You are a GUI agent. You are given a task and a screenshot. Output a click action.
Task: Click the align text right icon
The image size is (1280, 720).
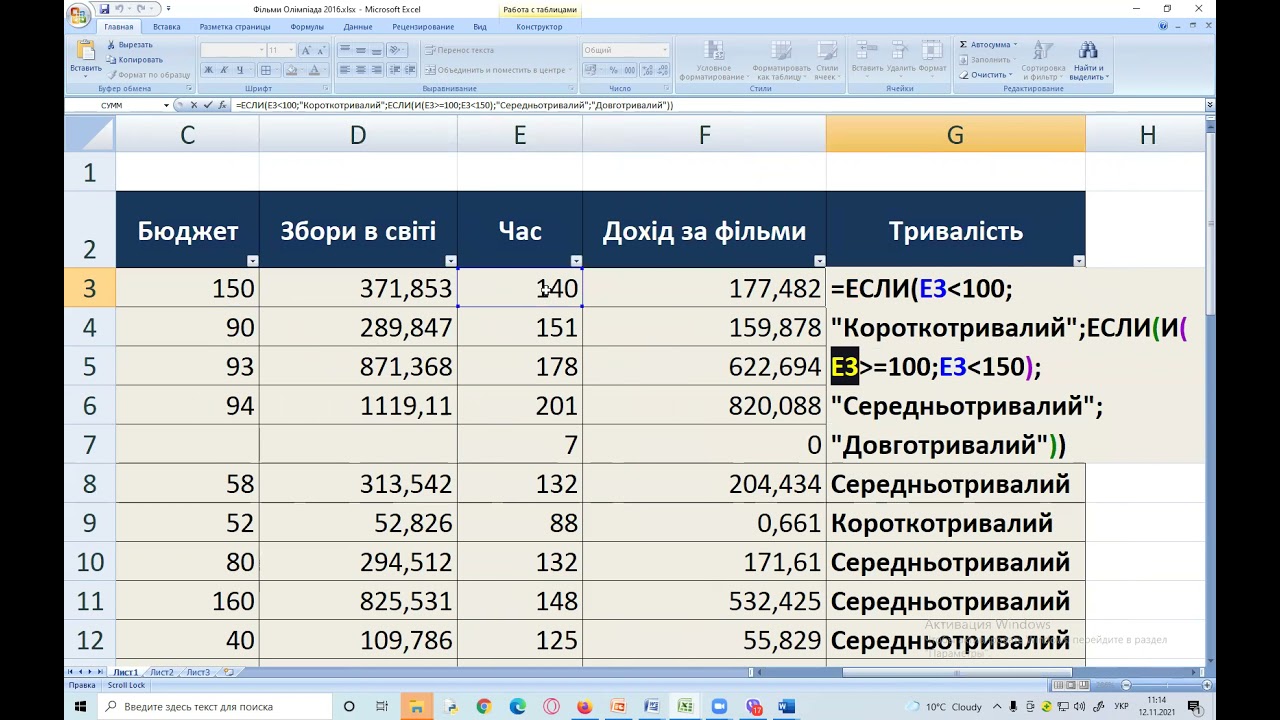(x=376, y=70)
